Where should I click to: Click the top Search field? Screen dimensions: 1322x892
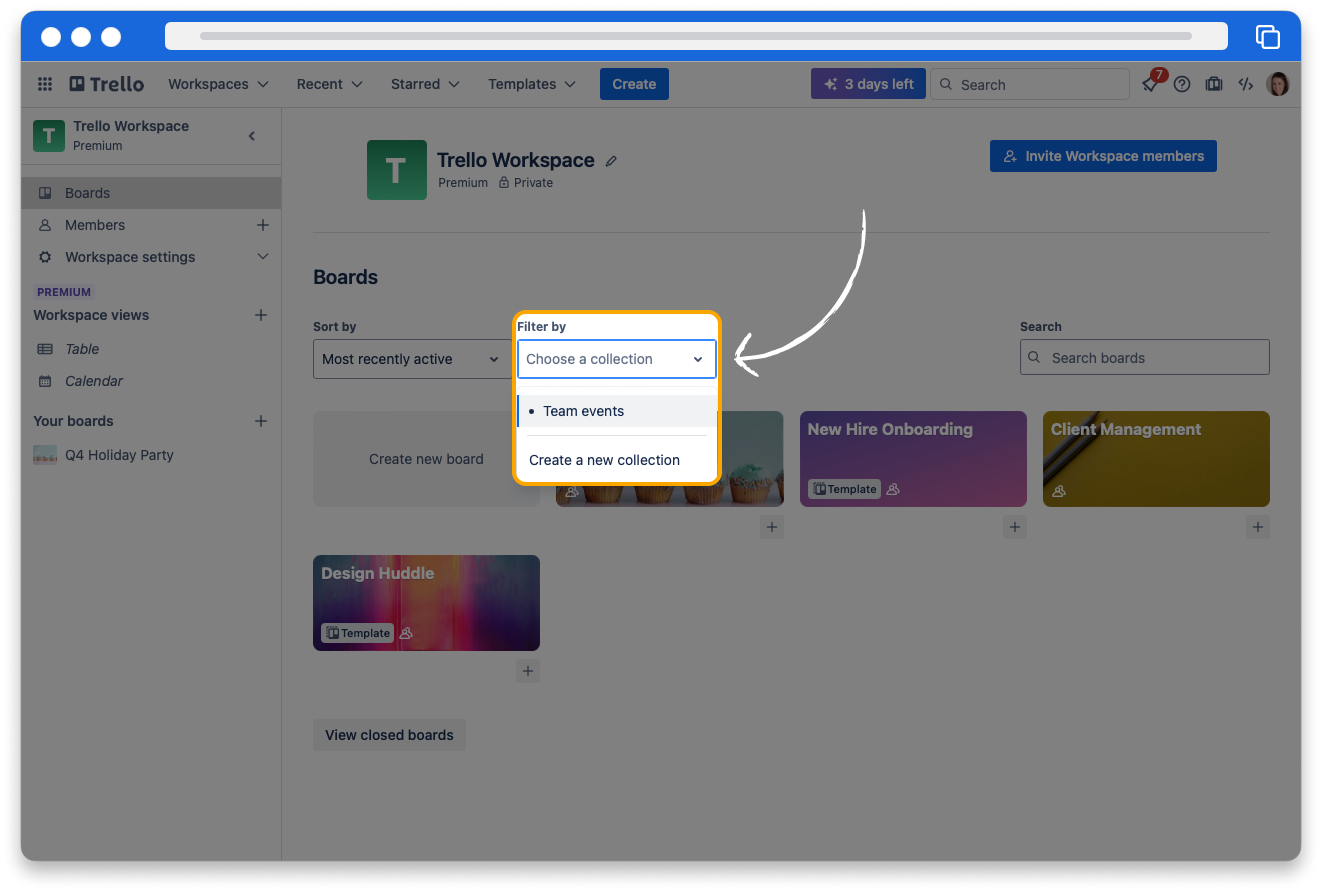pos(1030,84)
